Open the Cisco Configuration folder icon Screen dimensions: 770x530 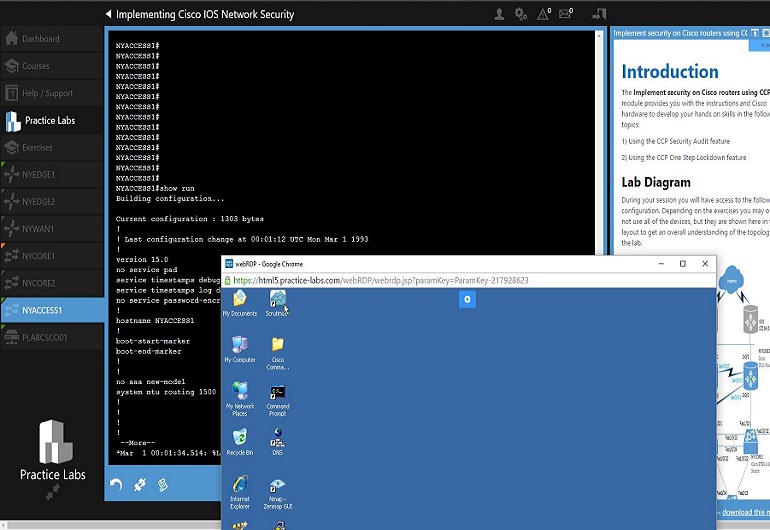pos(277,353)
